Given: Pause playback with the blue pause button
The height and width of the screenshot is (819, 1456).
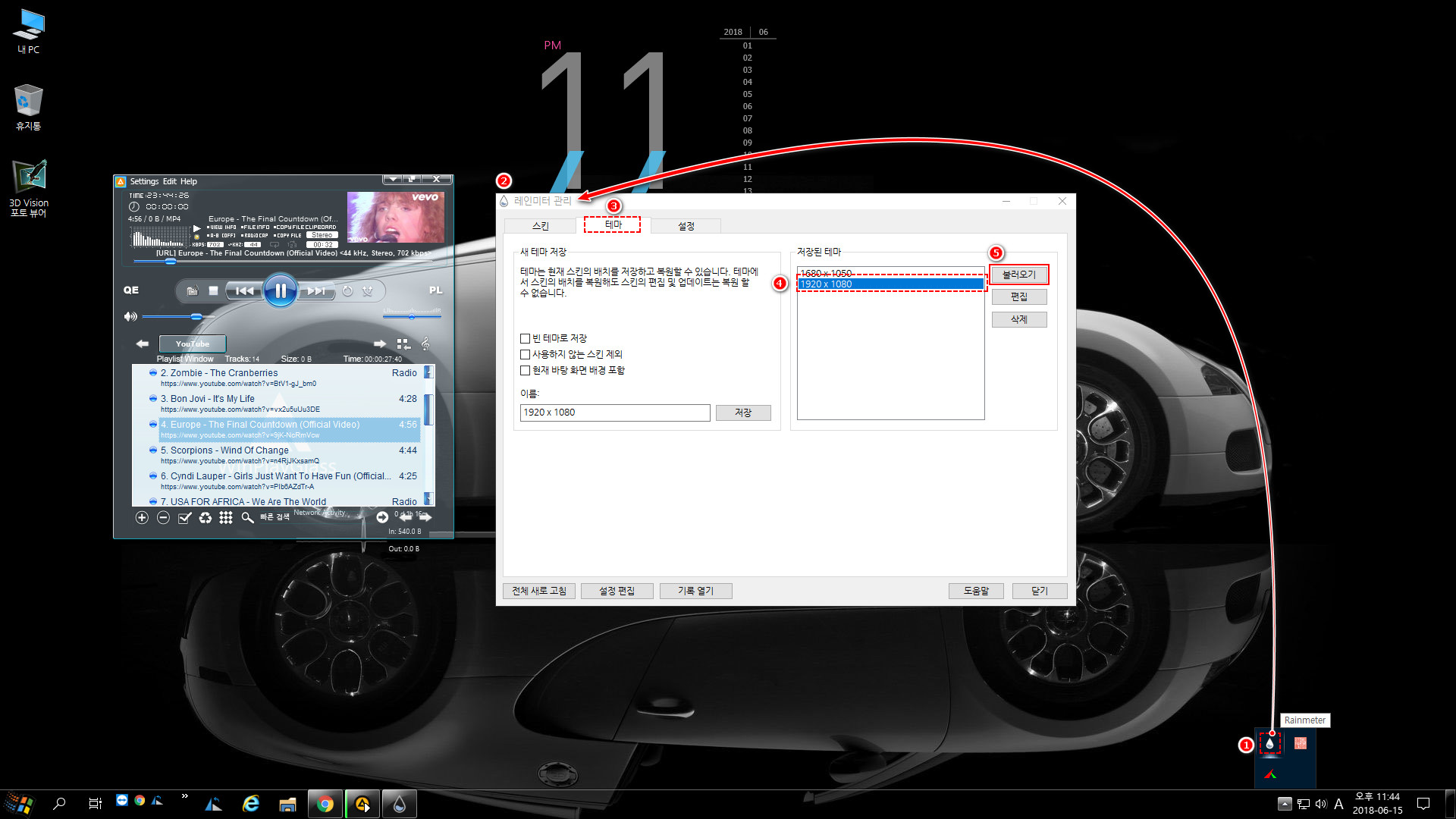Looking at the screenshot, I should pos(281,290).
